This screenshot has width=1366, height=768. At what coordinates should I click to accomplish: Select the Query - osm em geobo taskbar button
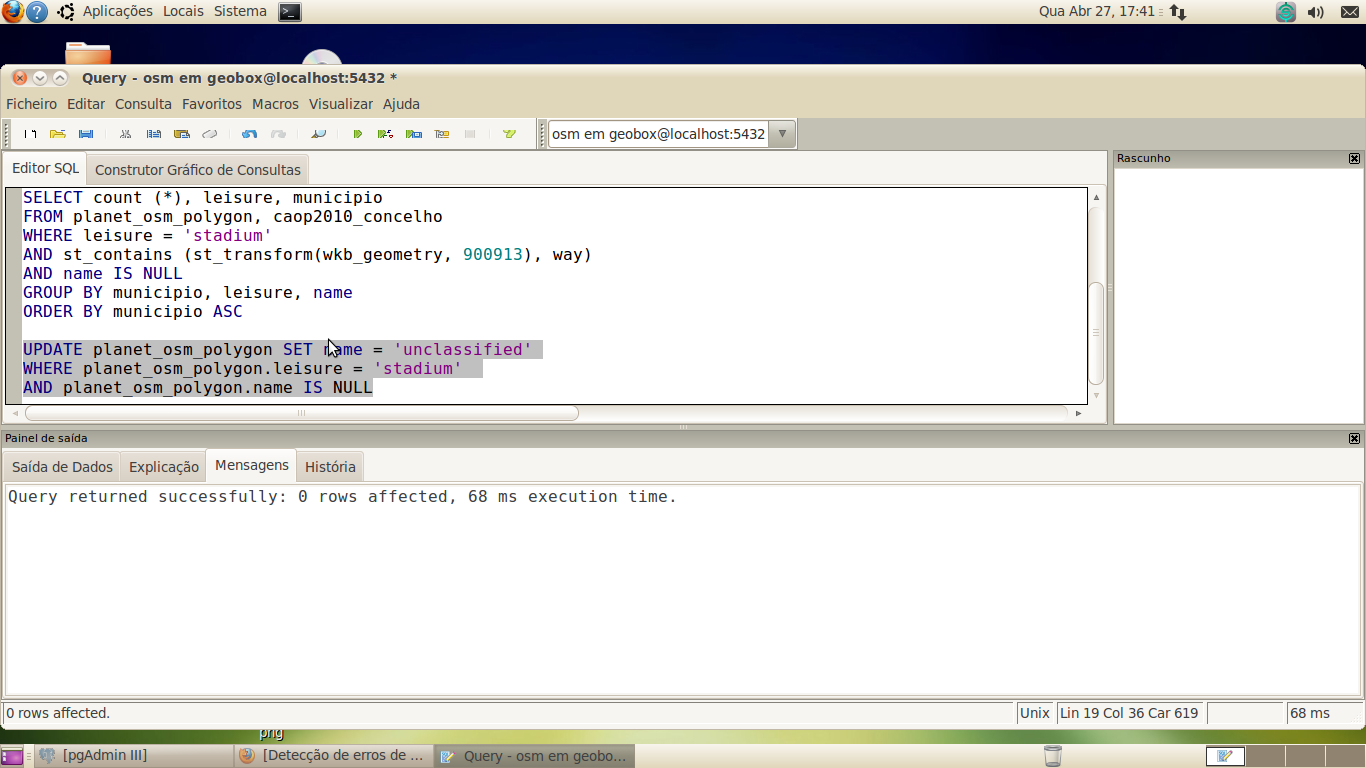[534, 756]
